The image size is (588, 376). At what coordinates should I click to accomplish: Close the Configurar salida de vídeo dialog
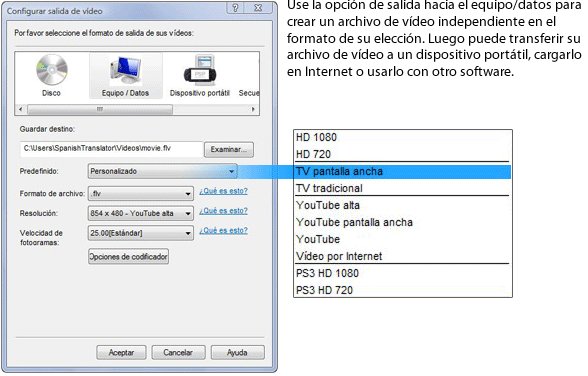(x=258, y=7)
